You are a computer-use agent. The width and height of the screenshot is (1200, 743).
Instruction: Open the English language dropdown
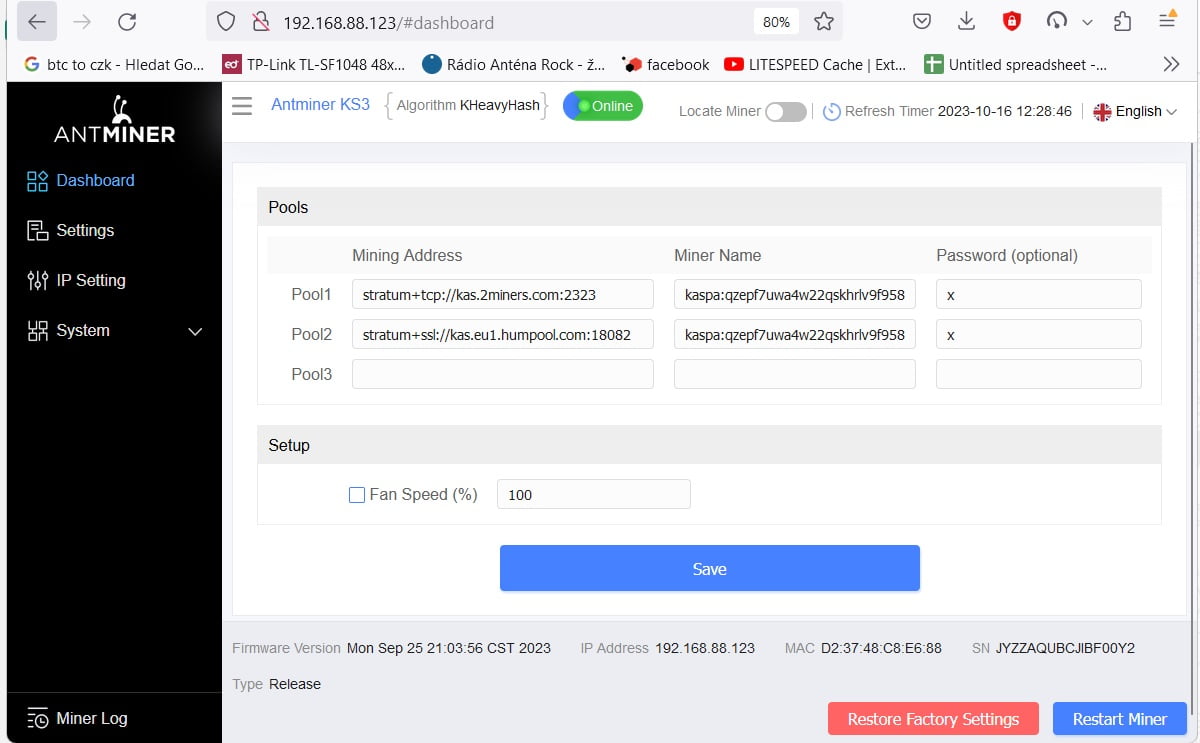tap(1135, 112)
